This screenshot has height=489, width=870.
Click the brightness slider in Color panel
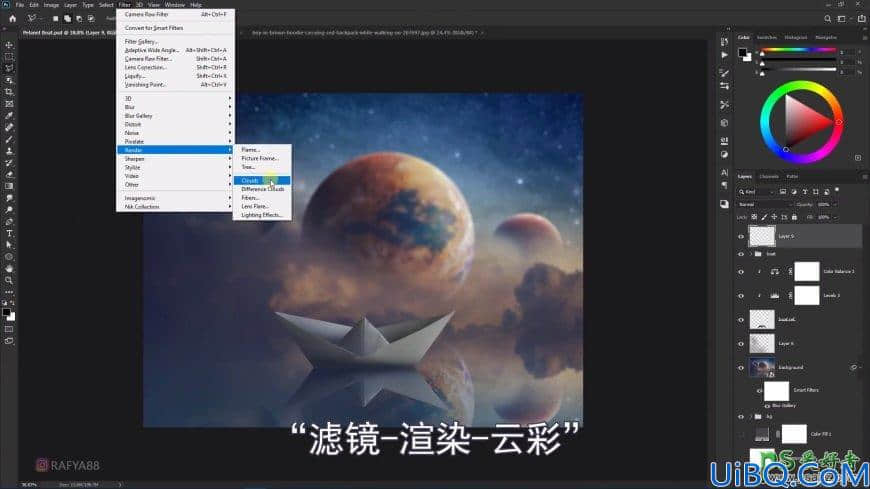pos(798,70)
